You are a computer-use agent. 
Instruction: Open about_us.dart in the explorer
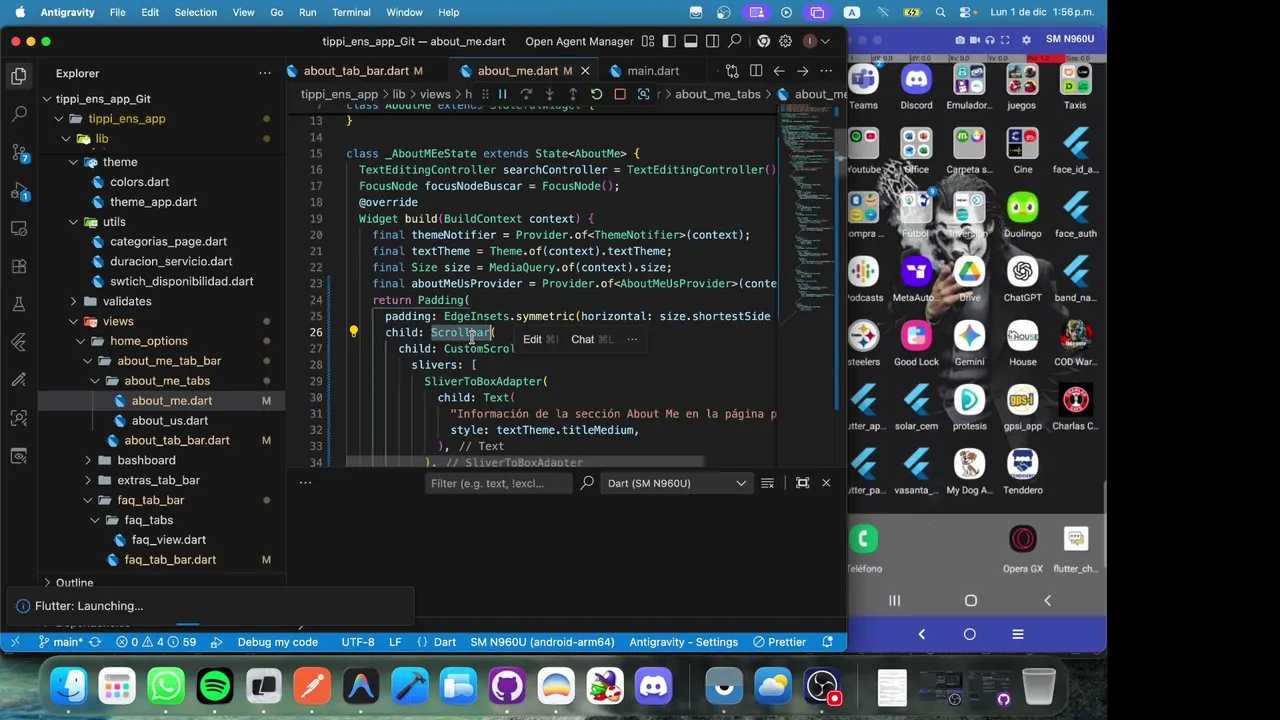point(169,420)
